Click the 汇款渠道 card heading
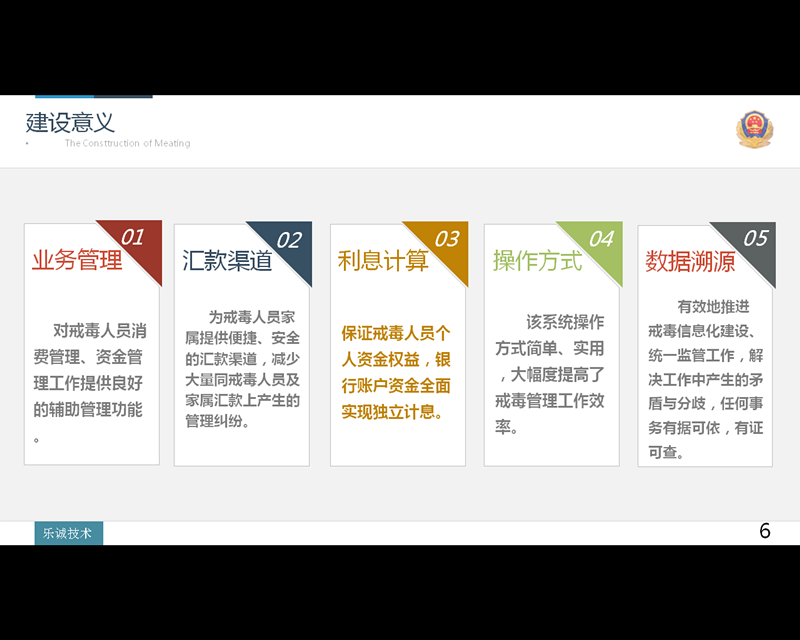 [x=228, y=261]
